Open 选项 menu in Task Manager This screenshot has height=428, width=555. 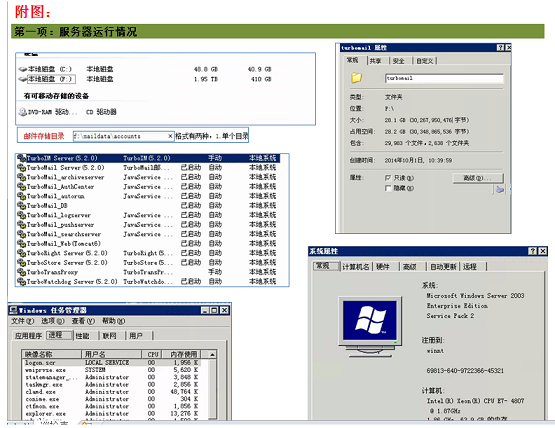point(52,321)
